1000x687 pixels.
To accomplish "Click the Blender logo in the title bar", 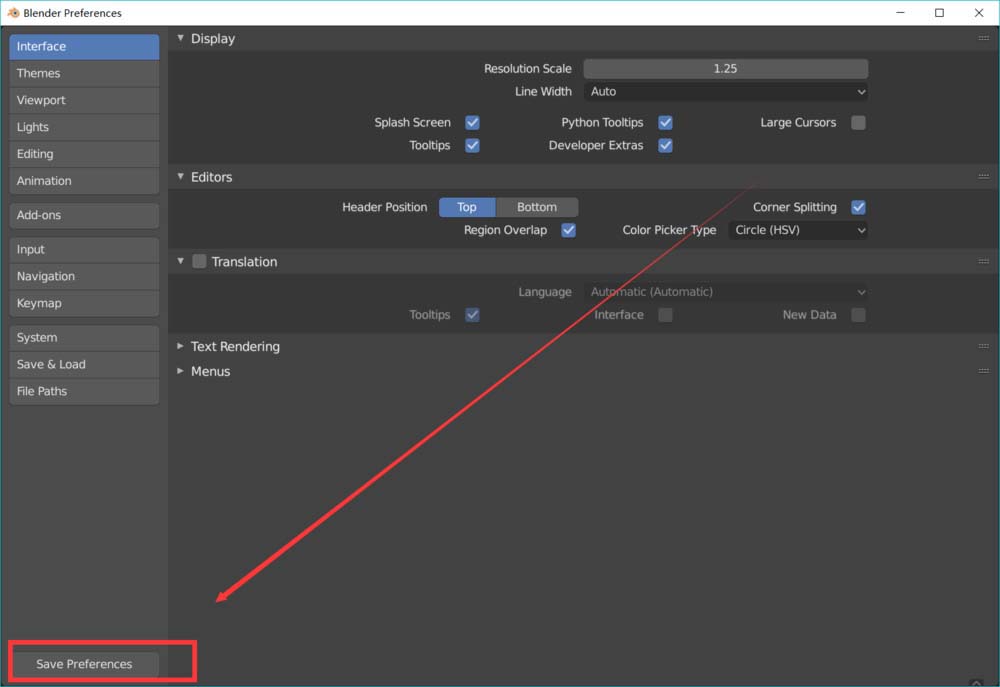I will click(14, 13).
